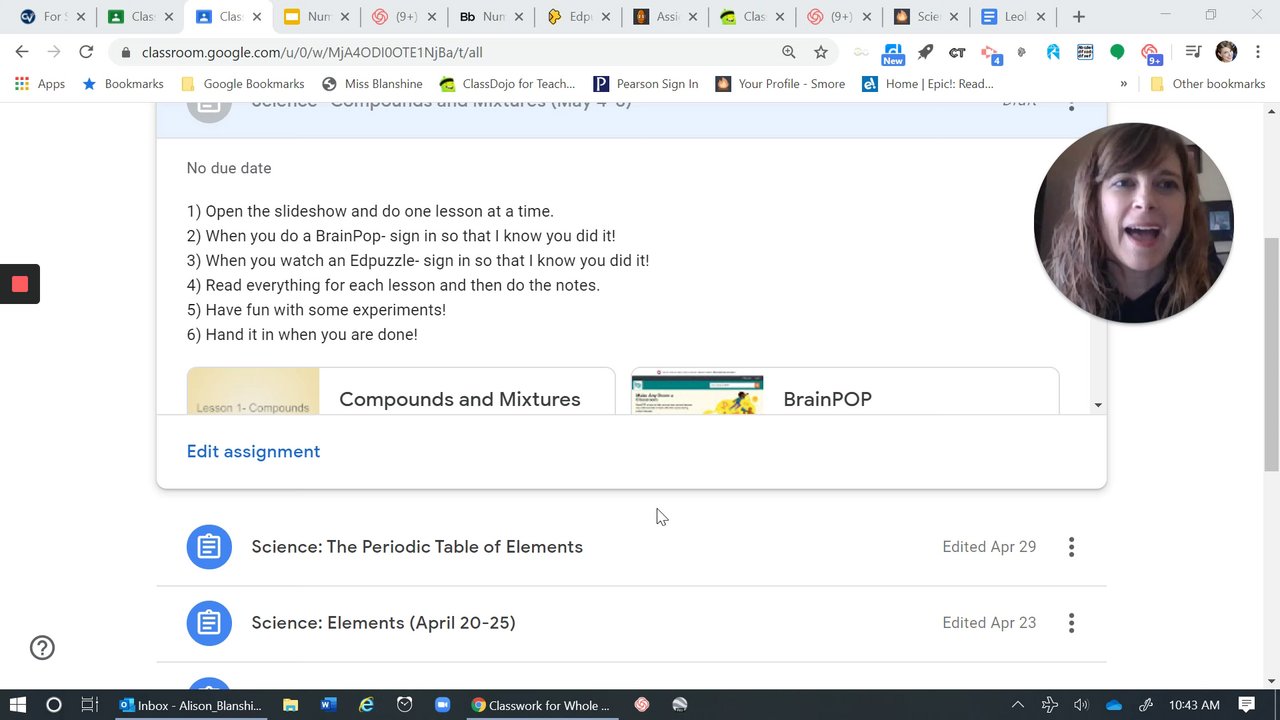The width and height of the screenshot is (1280, 720).
Task: Click the zoom magnifier icon in address bar
Action: pos(789,52)
